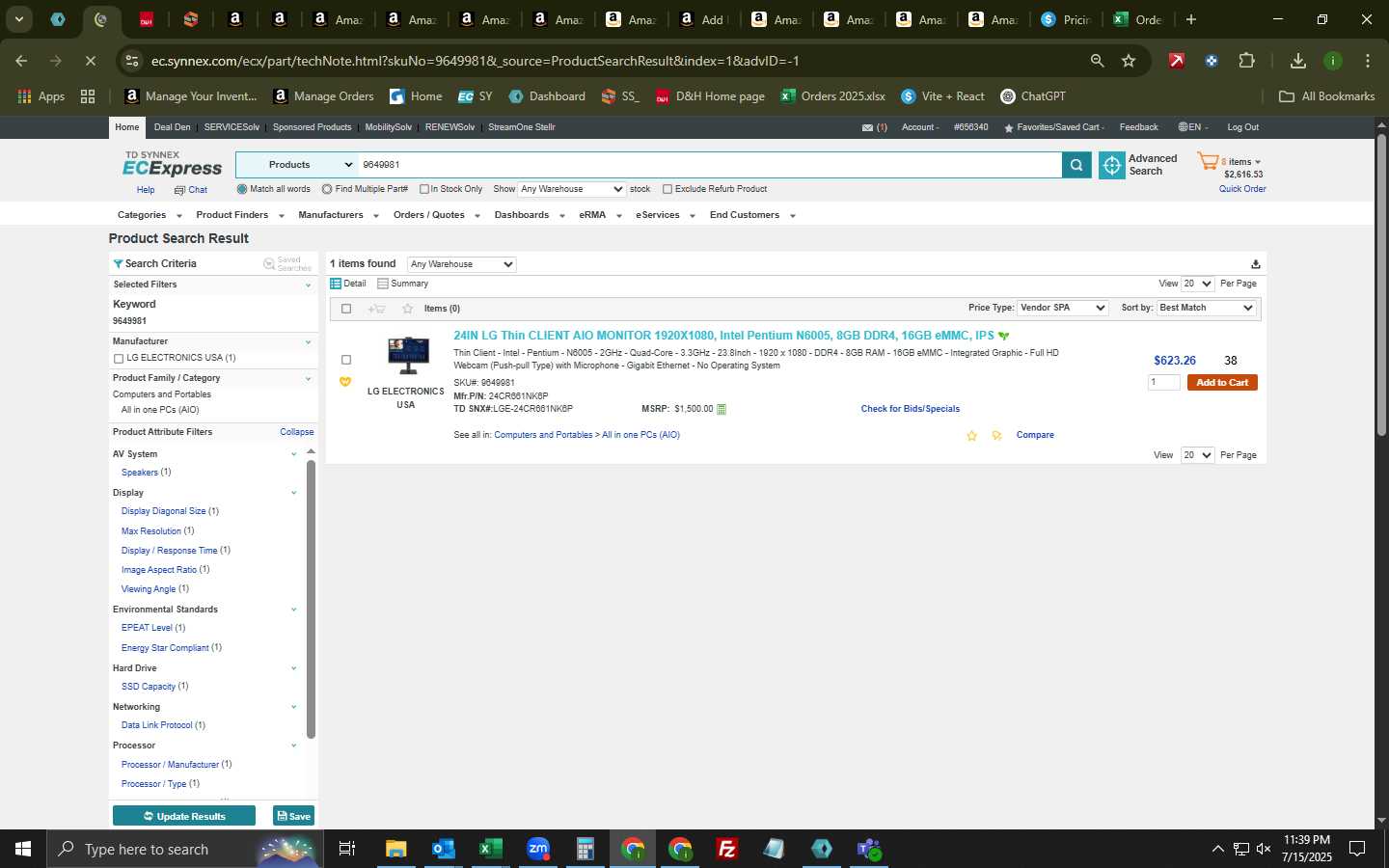Click the Collapse link for attribute filters
Image resolution: width=1389 pixels, height=868 pixels.
pos(297,432)
